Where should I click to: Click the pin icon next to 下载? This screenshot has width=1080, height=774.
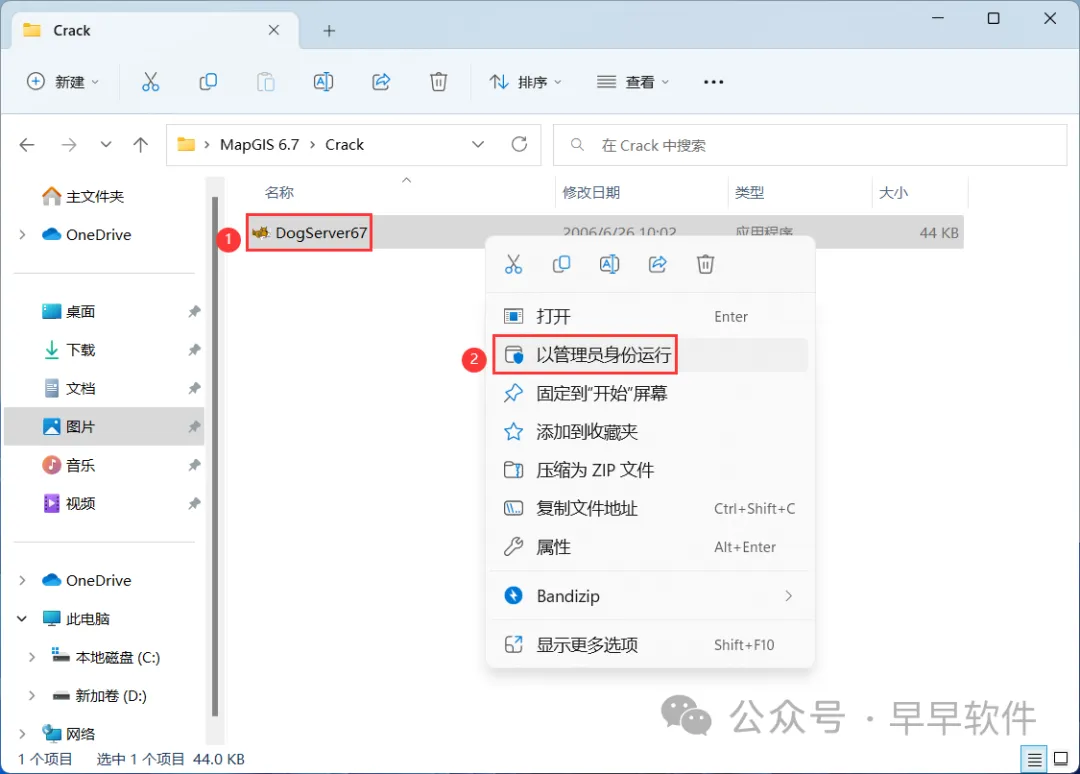(194, 351)
